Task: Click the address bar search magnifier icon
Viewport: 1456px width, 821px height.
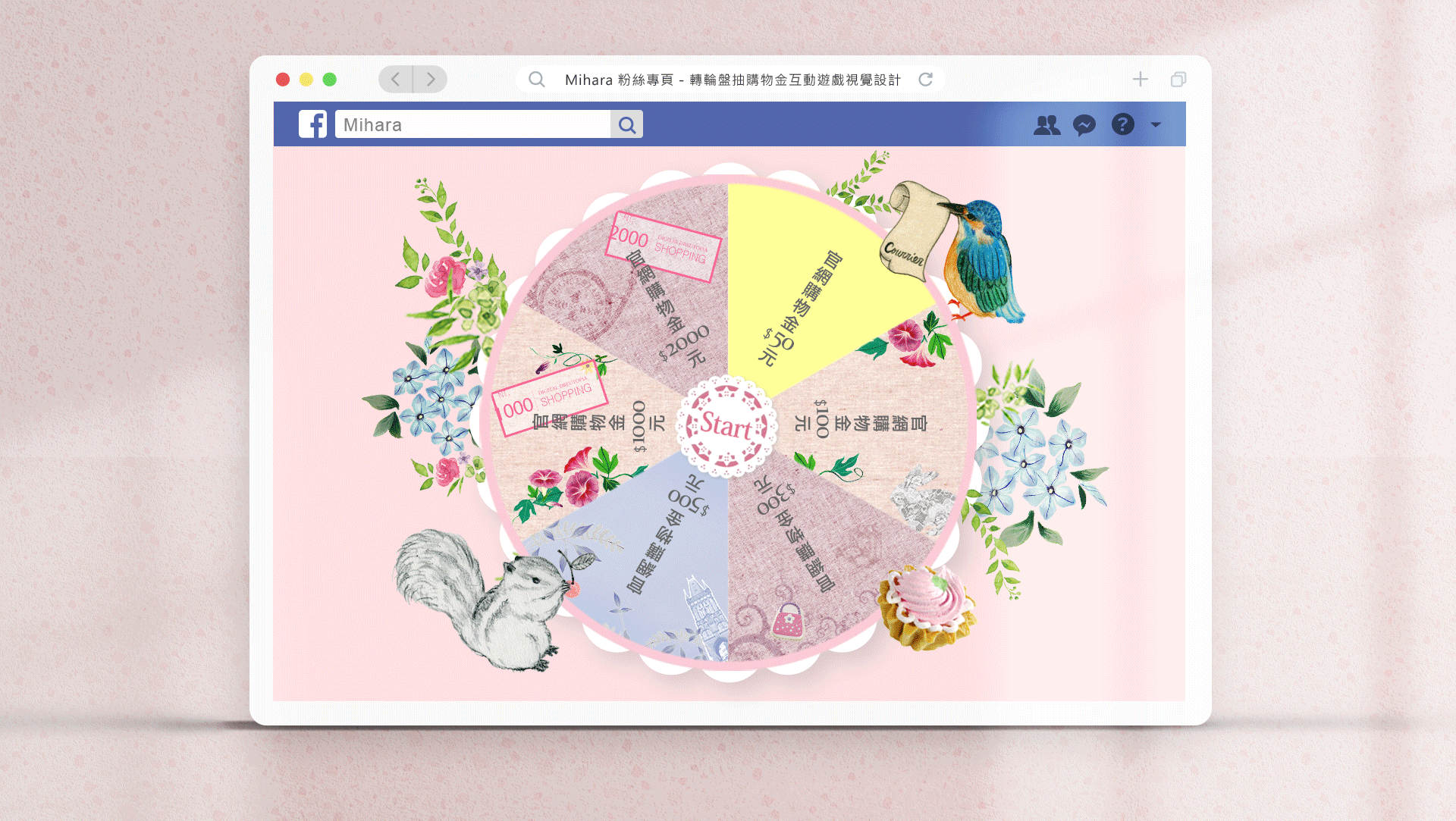Action: 536,79
